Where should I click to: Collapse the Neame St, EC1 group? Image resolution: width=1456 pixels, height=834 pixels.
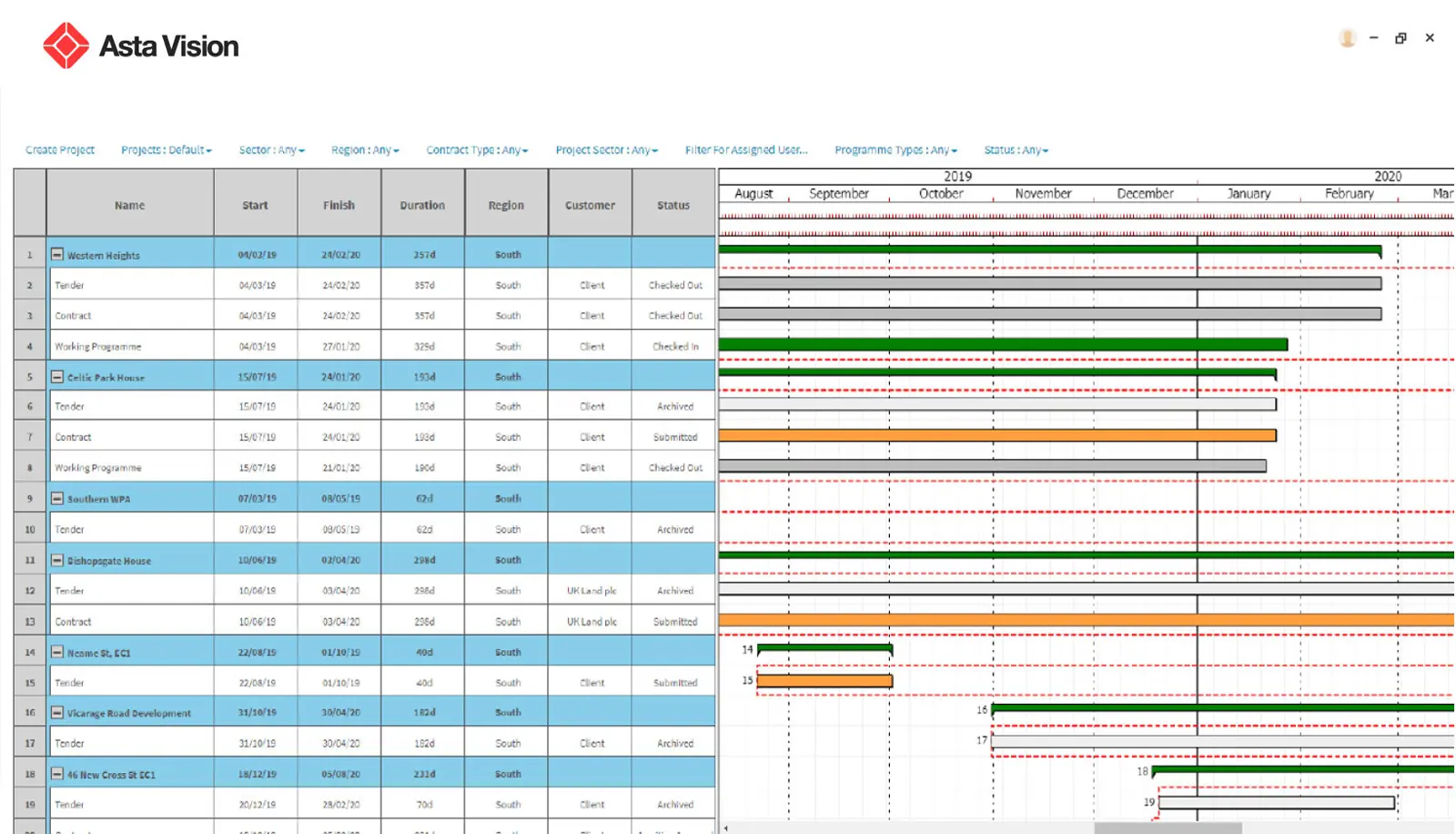click(57, 653)
